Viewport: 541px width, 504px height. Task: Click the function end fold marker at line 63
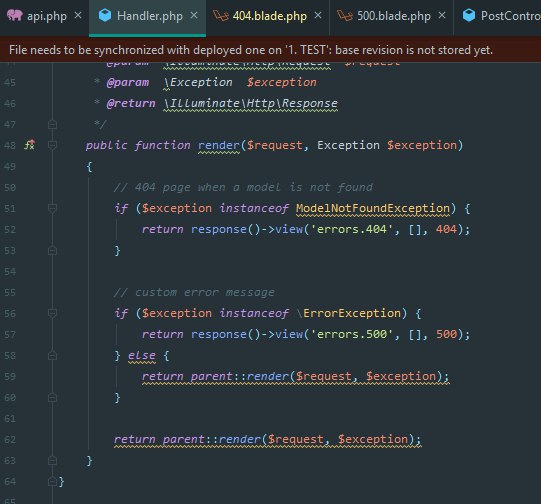(x=52, y=461)
